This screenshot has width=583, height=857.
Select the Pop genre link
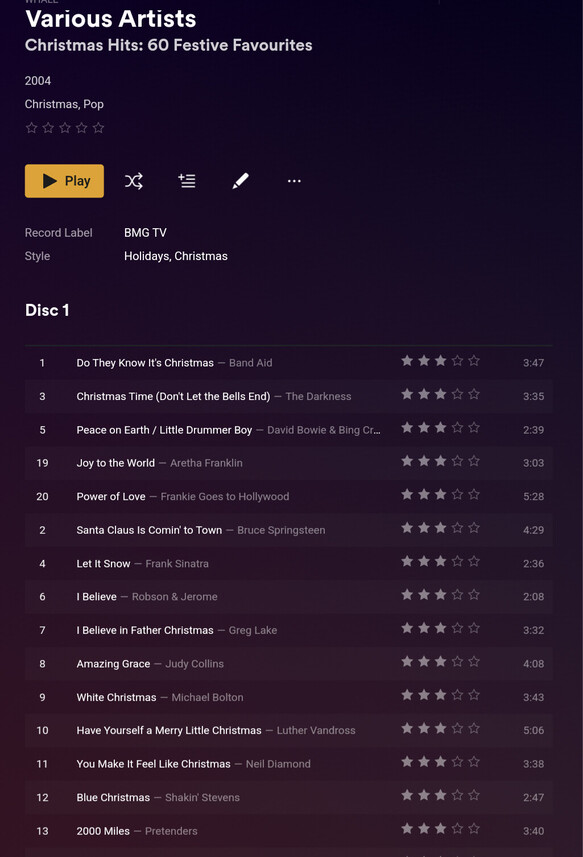tap(93, 104)
